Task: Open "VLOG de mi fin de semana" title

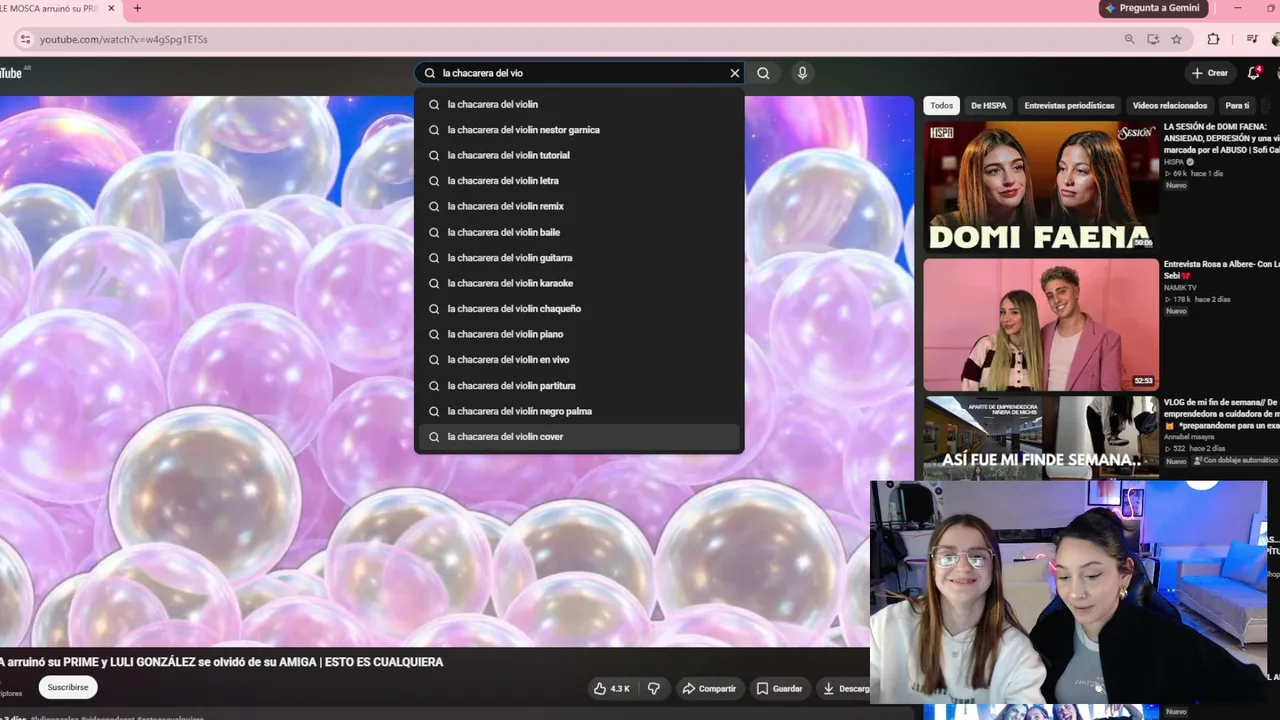Action: 1221,413
